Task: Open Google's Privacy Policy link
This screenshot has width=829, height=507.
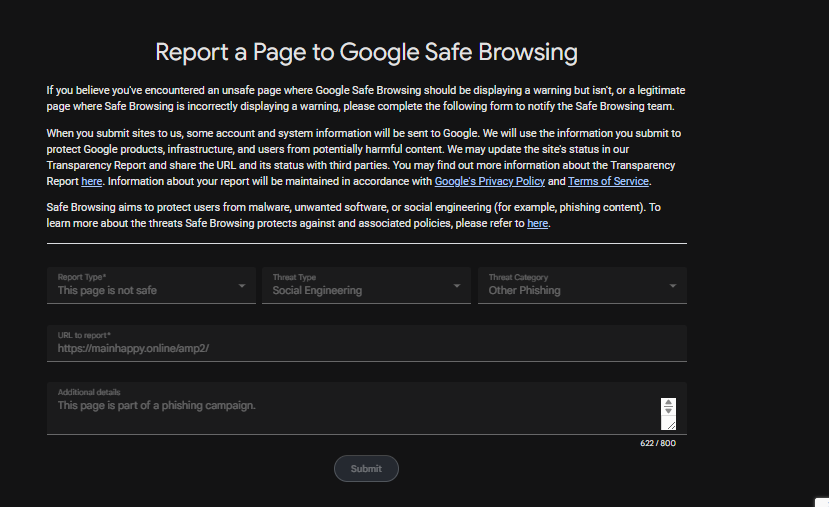Action: [490, 181]
